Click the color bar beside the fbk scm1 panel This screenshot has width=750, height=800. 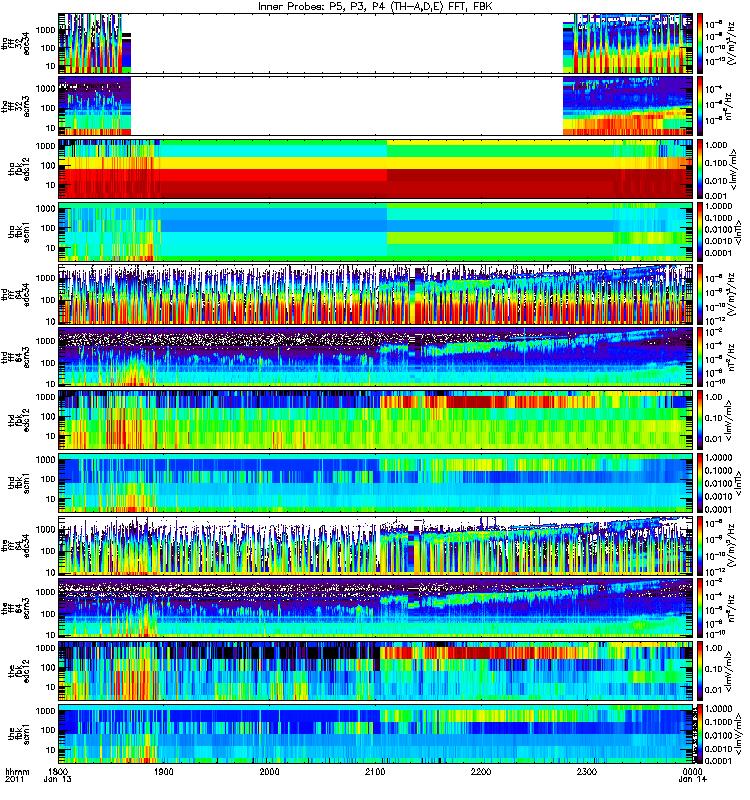699,734
